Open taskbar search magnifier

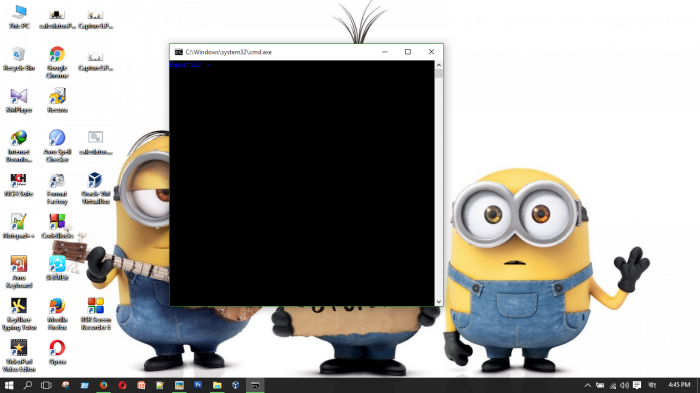click(x=28, y=385)
